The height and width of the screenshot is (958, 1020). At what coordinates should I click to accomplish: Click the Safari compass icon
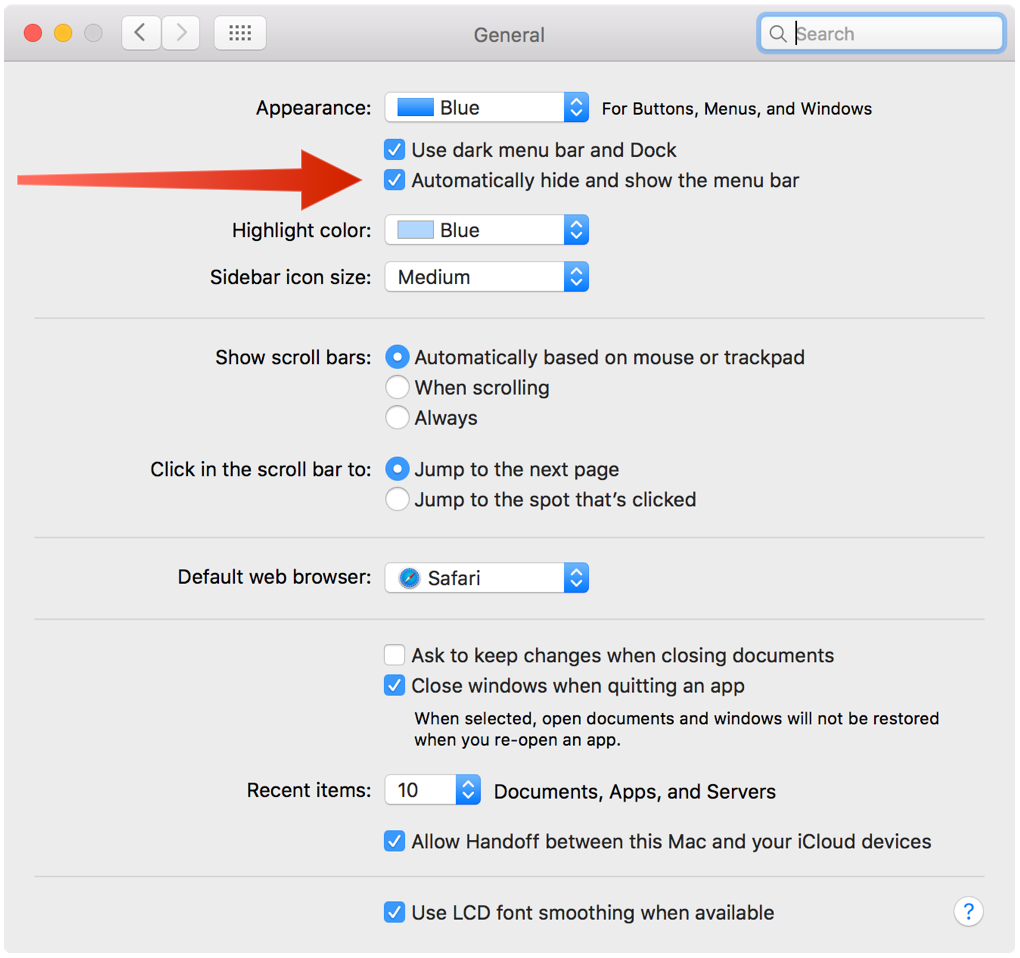pyautogui.click(x=409, y=578)
